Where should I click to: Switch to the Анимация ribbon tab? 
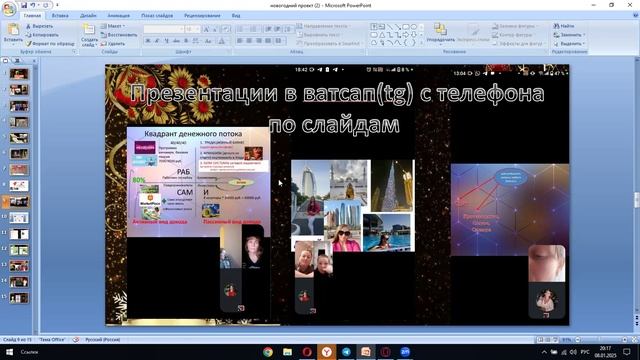[x=118, y=16]
